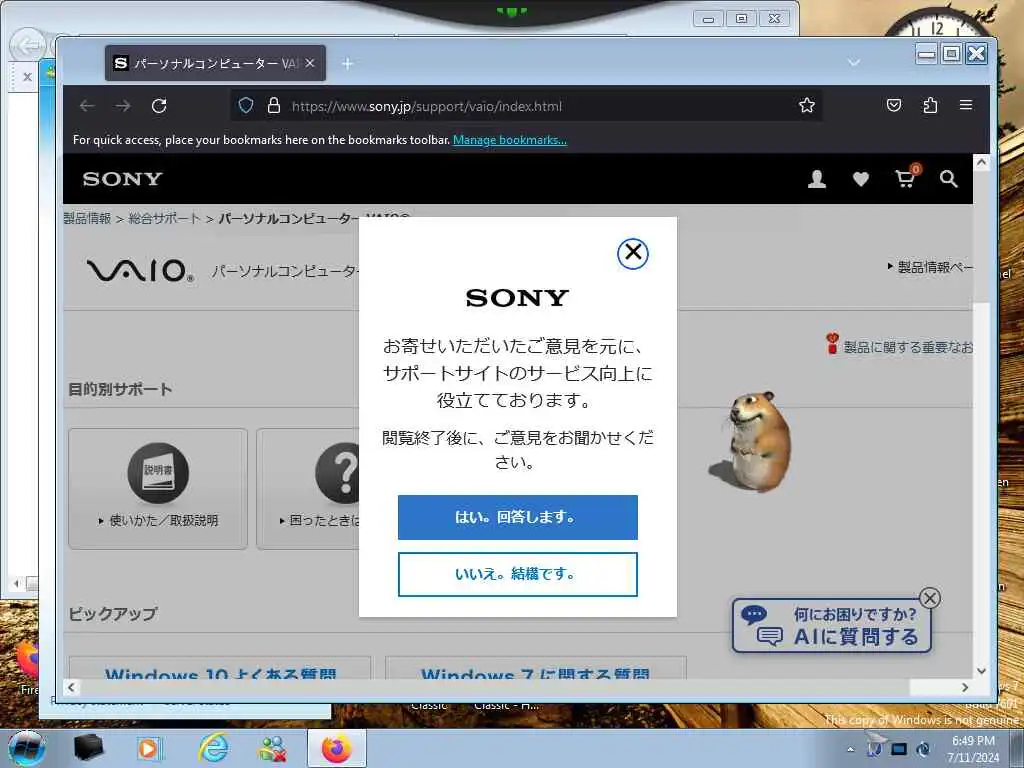
Task: Launch the media player taskbar icon
Action: (149, 748)
